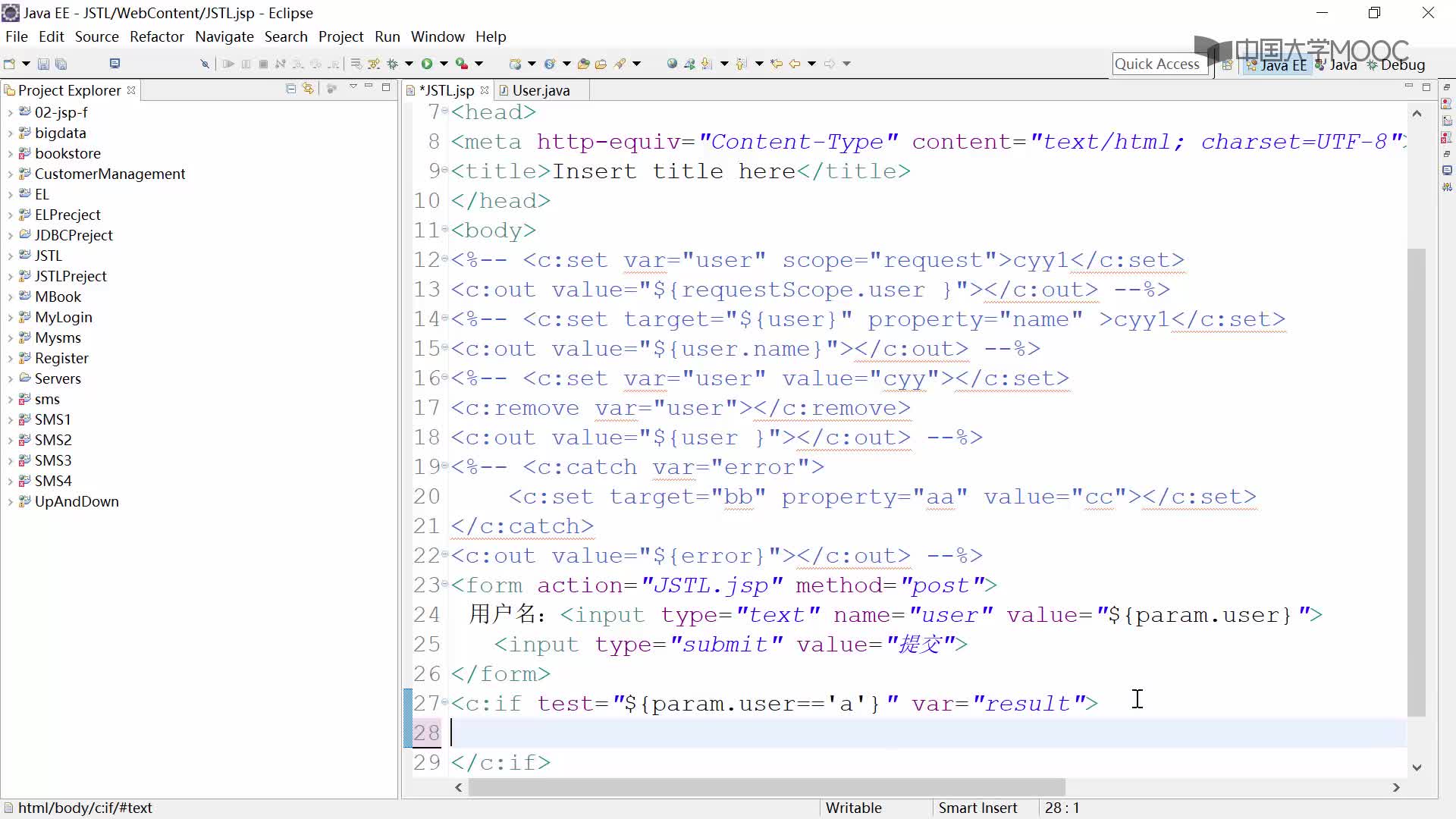
Task: Open dropdown arrow next to Debug icon
Action: pos(409,64)
